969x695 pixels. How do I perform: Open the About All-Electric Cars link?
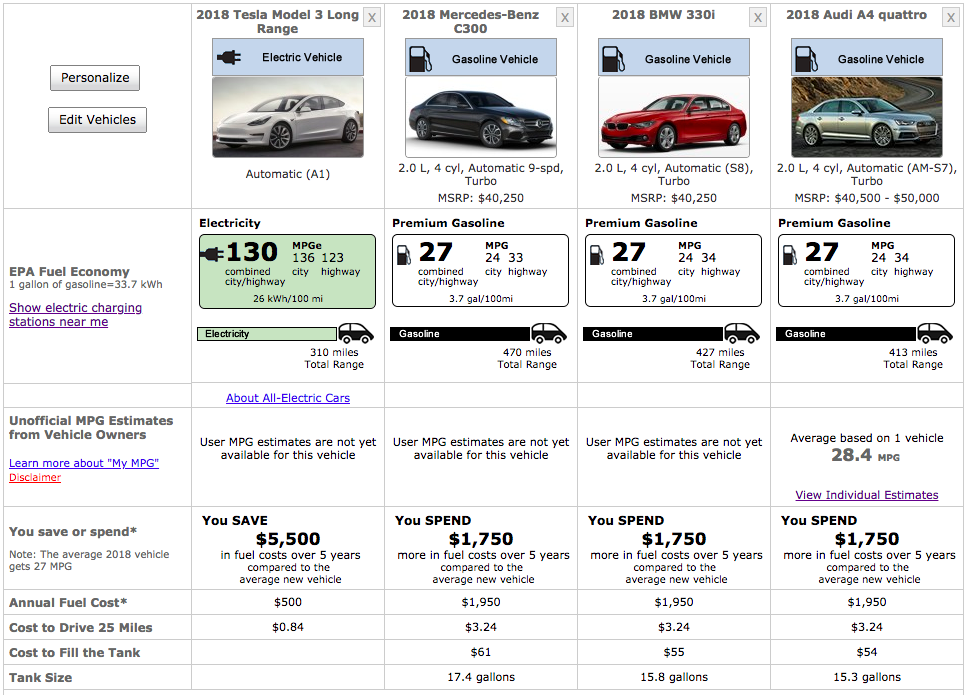[x=288, y=398]
